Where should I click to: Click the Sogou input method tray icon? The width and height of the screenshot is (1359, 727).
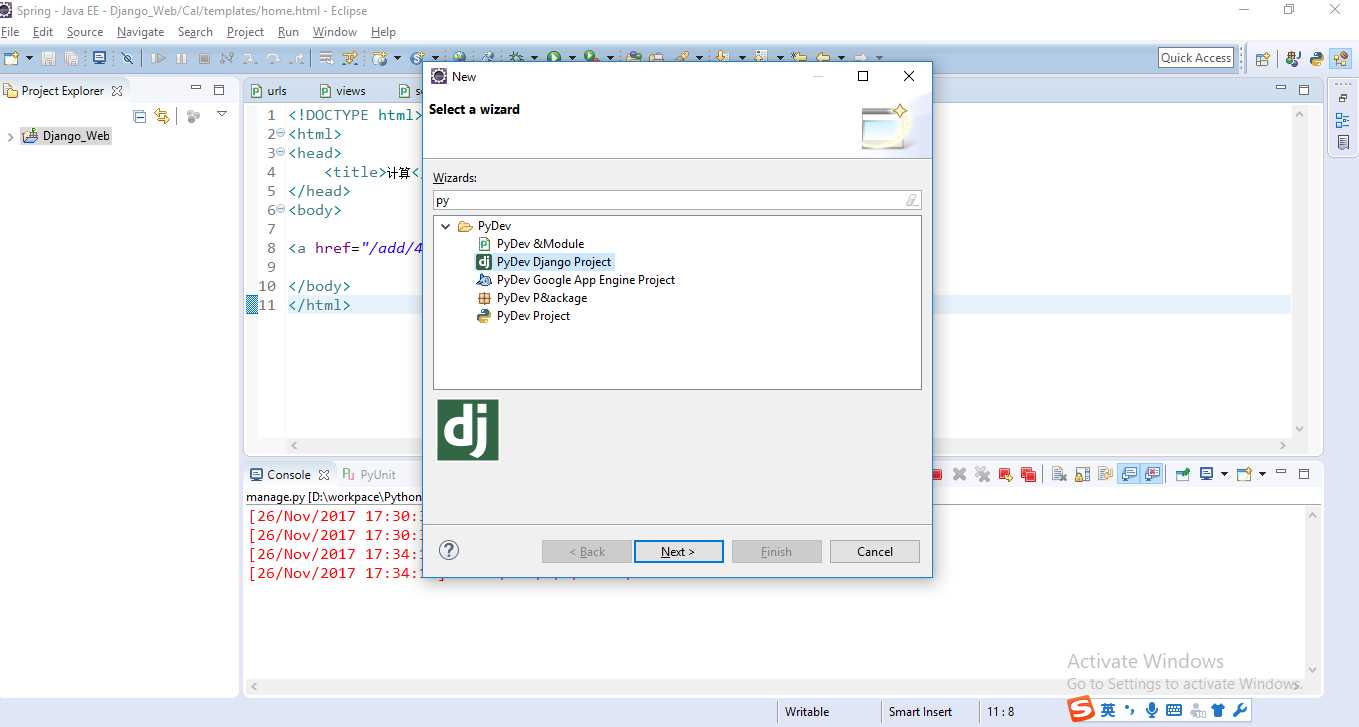pyautogui.click(x=1081, y=710)
